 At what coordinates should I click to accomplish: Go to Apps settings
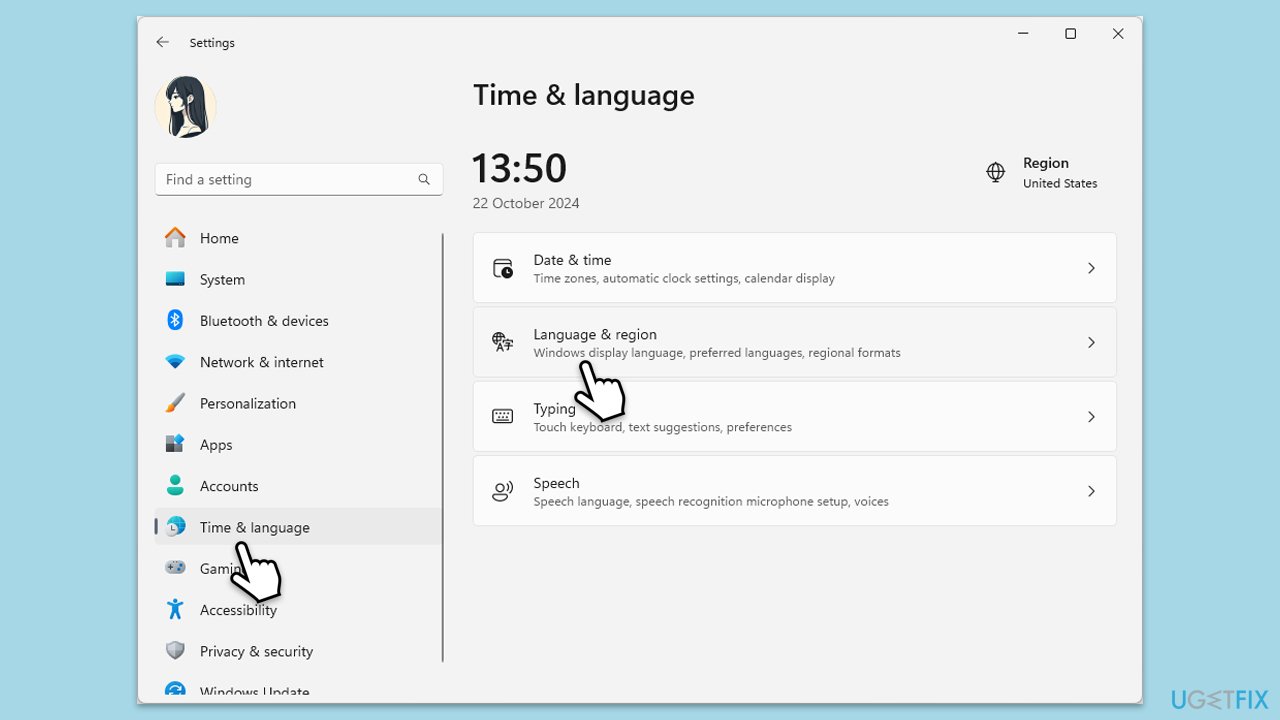(x=299, y=445)
